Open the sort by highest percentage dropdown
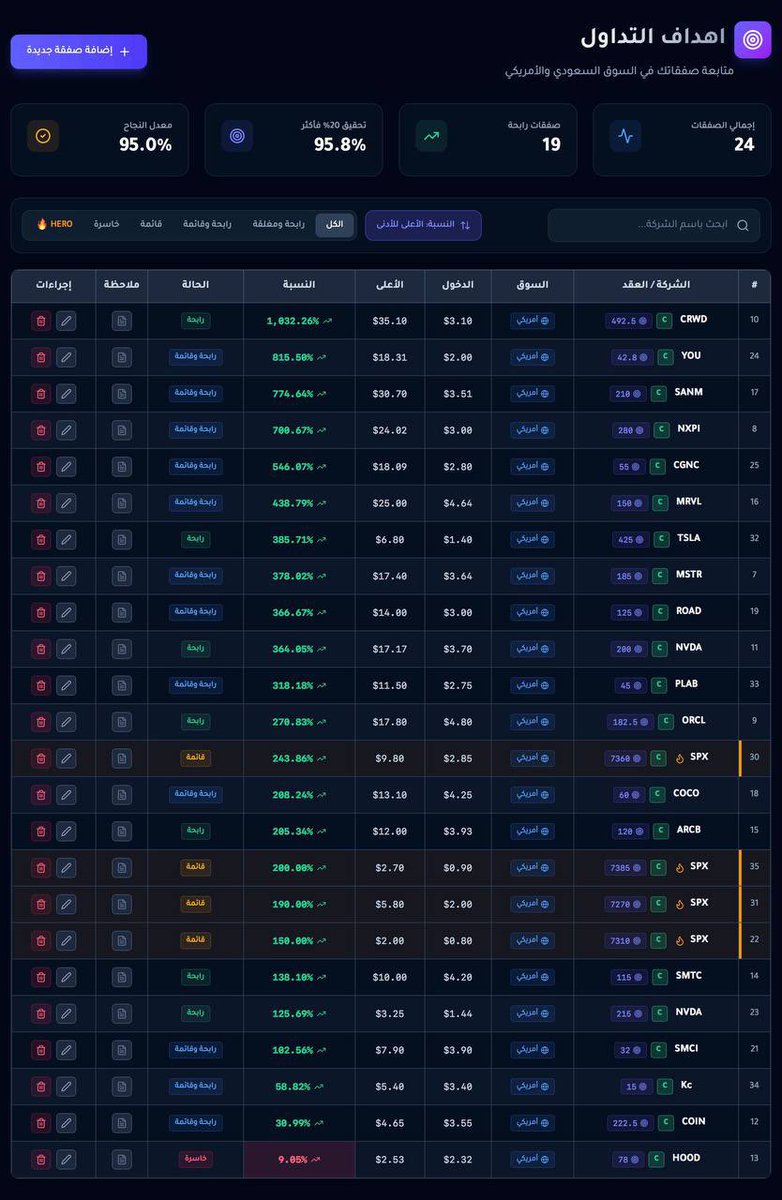This screenshot has width=782, height=1200. click(x=423, y=225)
